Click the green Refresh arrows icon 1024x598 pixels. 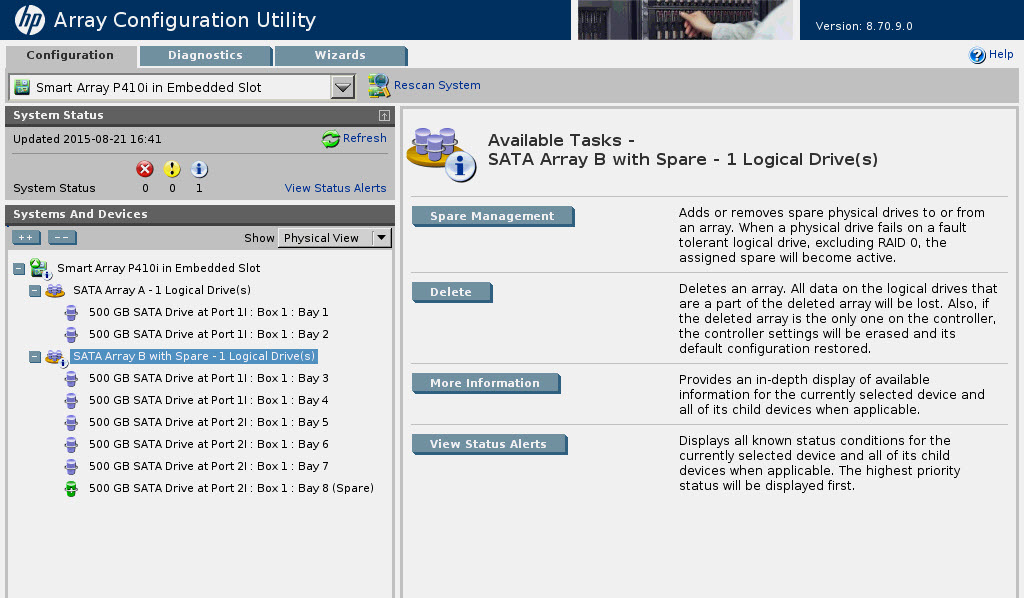[x=330, y=138]
